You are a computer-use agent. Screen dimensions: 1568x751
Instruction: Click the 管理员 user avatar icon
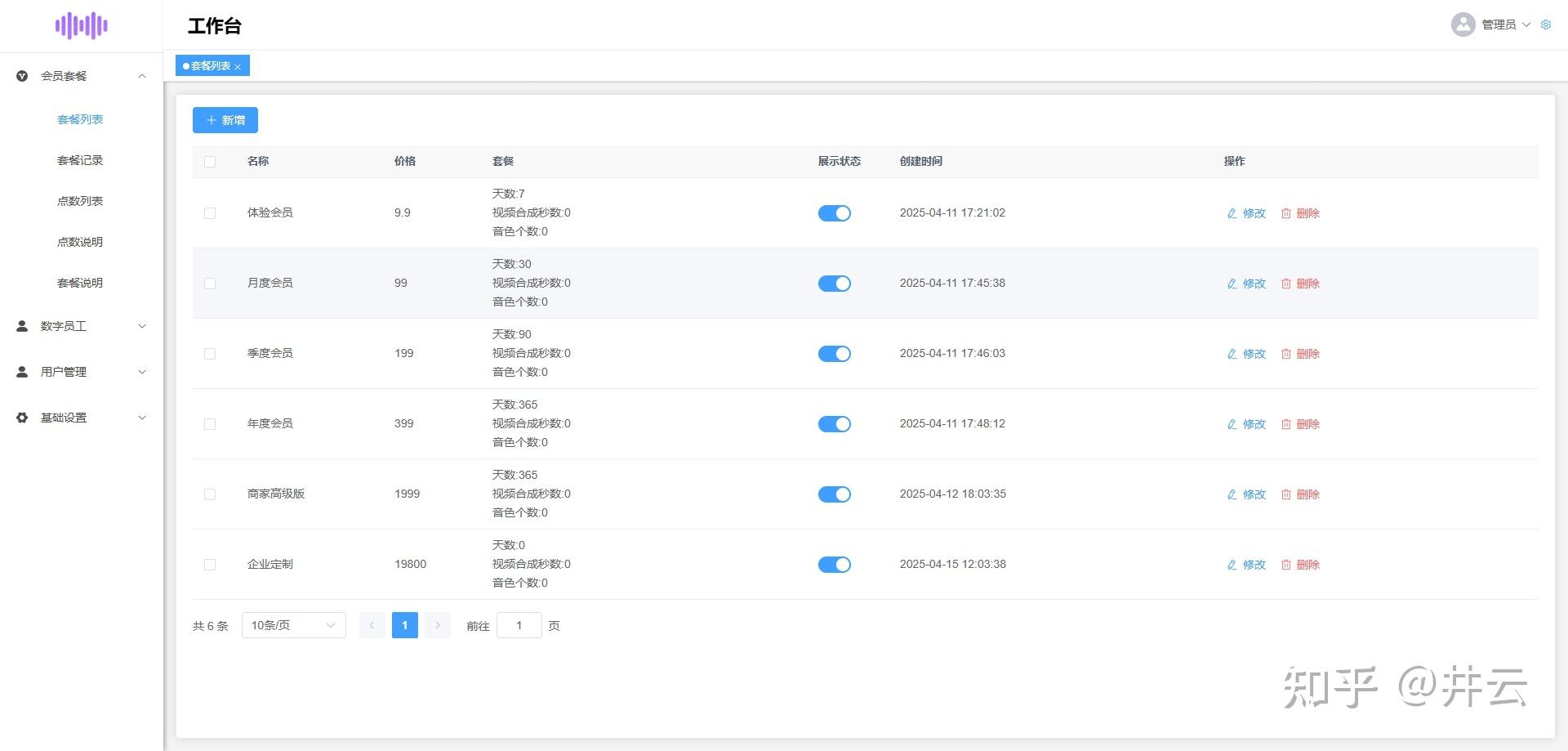[1463, 25]
